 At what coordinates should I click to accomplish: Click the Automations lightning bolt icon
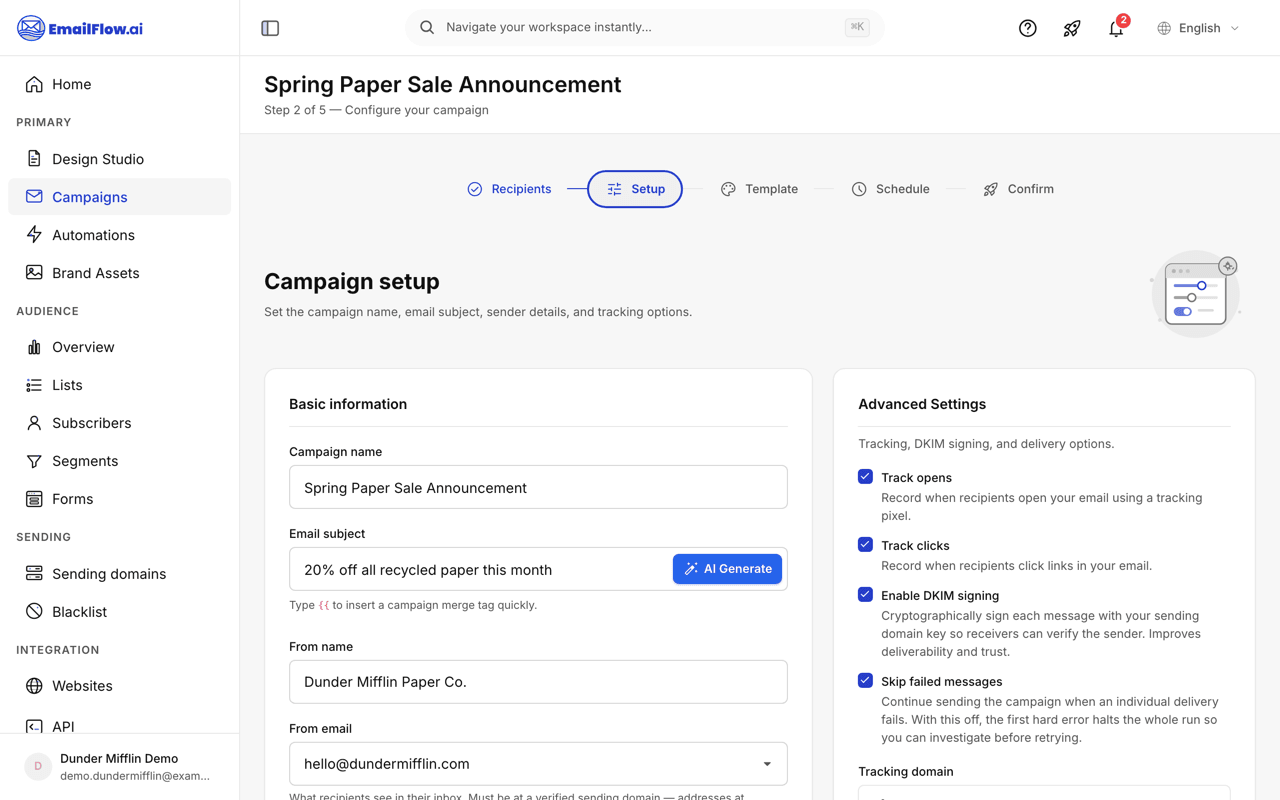tap(34, 235)
